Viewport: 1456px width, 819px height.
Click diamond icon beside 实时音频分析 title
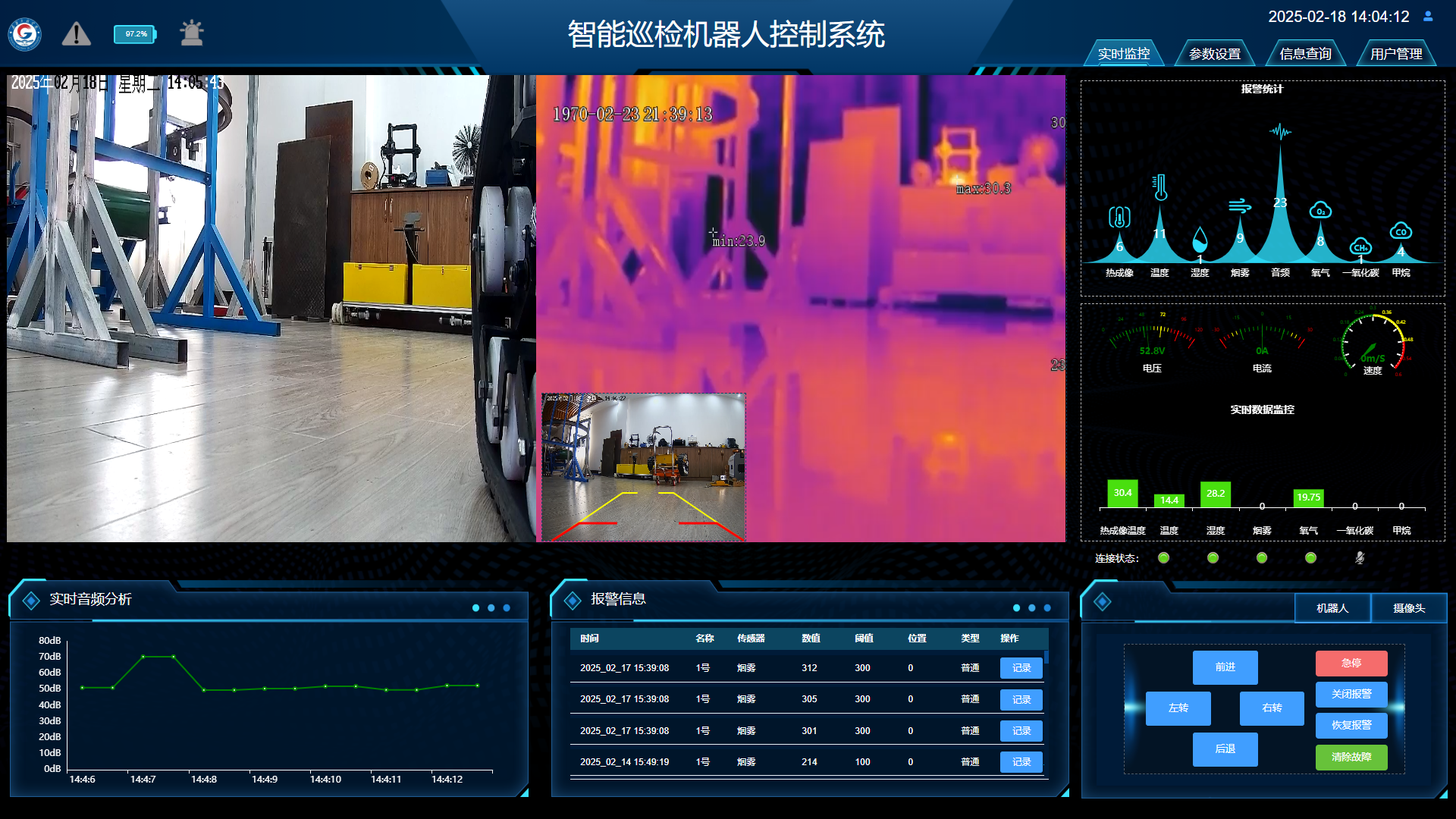click(x=31, y=601)
